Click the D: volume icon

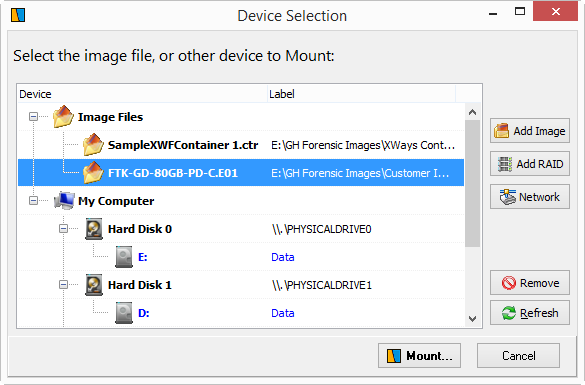(x=124, y=313)
